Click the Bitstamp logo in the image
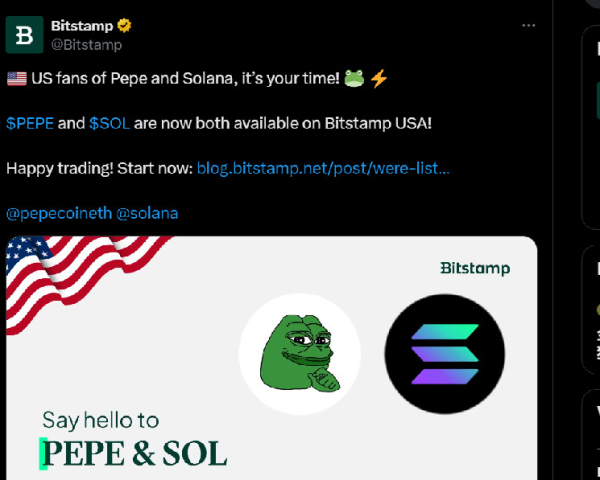This screenshot has width=600, height=480. [x=475, y=268]
